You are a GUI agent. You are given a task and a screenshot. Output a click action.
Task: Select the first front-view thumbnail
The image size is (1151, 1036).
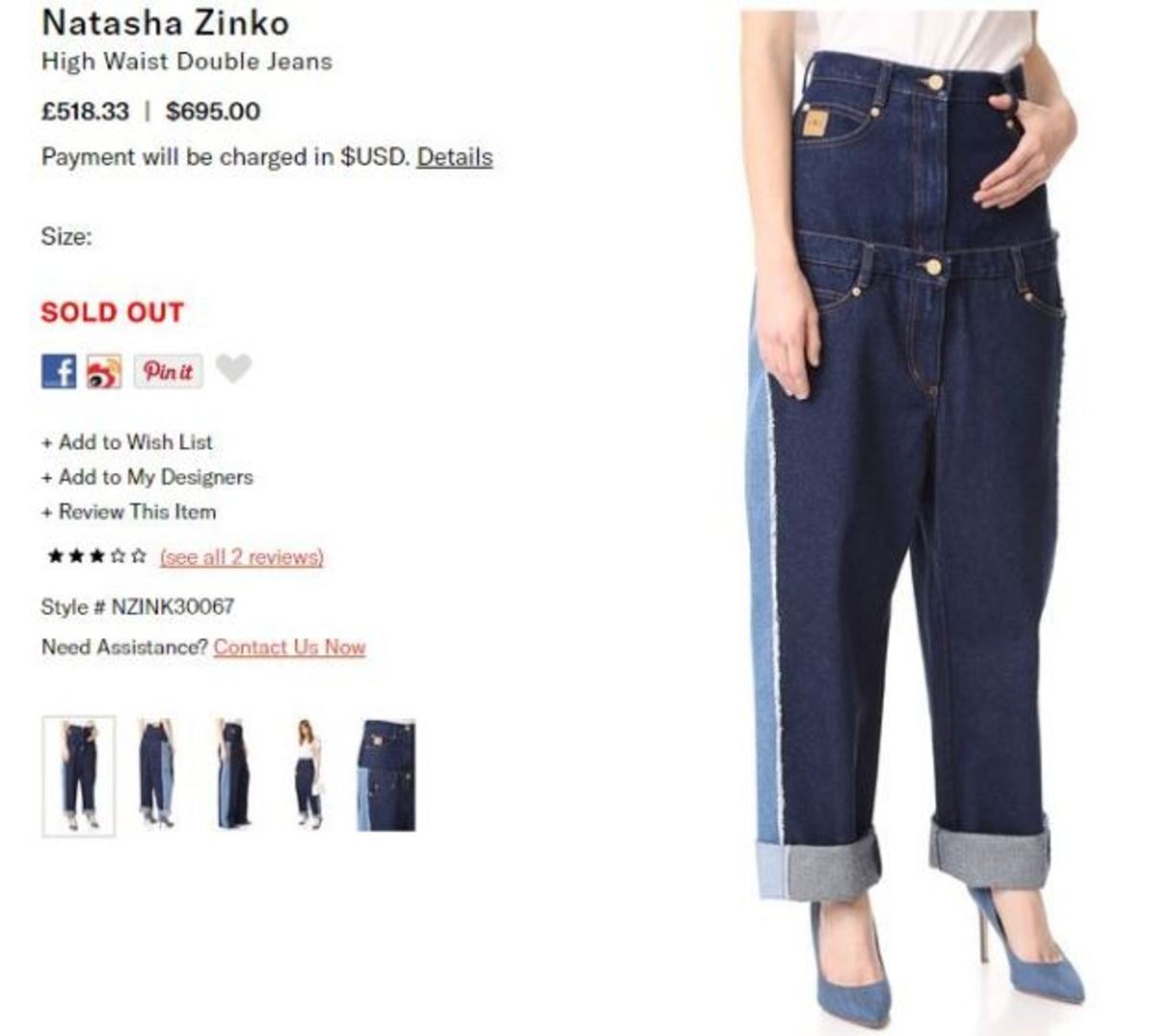(x=79, y=776)
